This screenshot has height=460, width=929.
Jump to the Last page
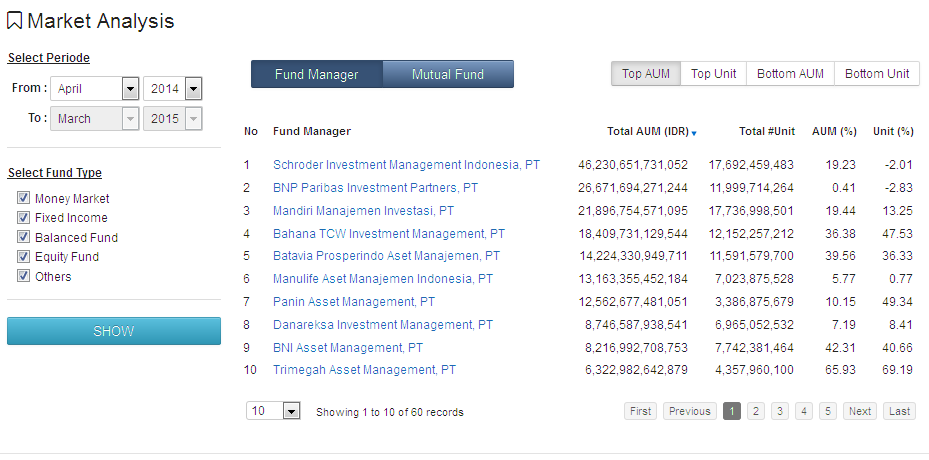[x=899, y=411]
